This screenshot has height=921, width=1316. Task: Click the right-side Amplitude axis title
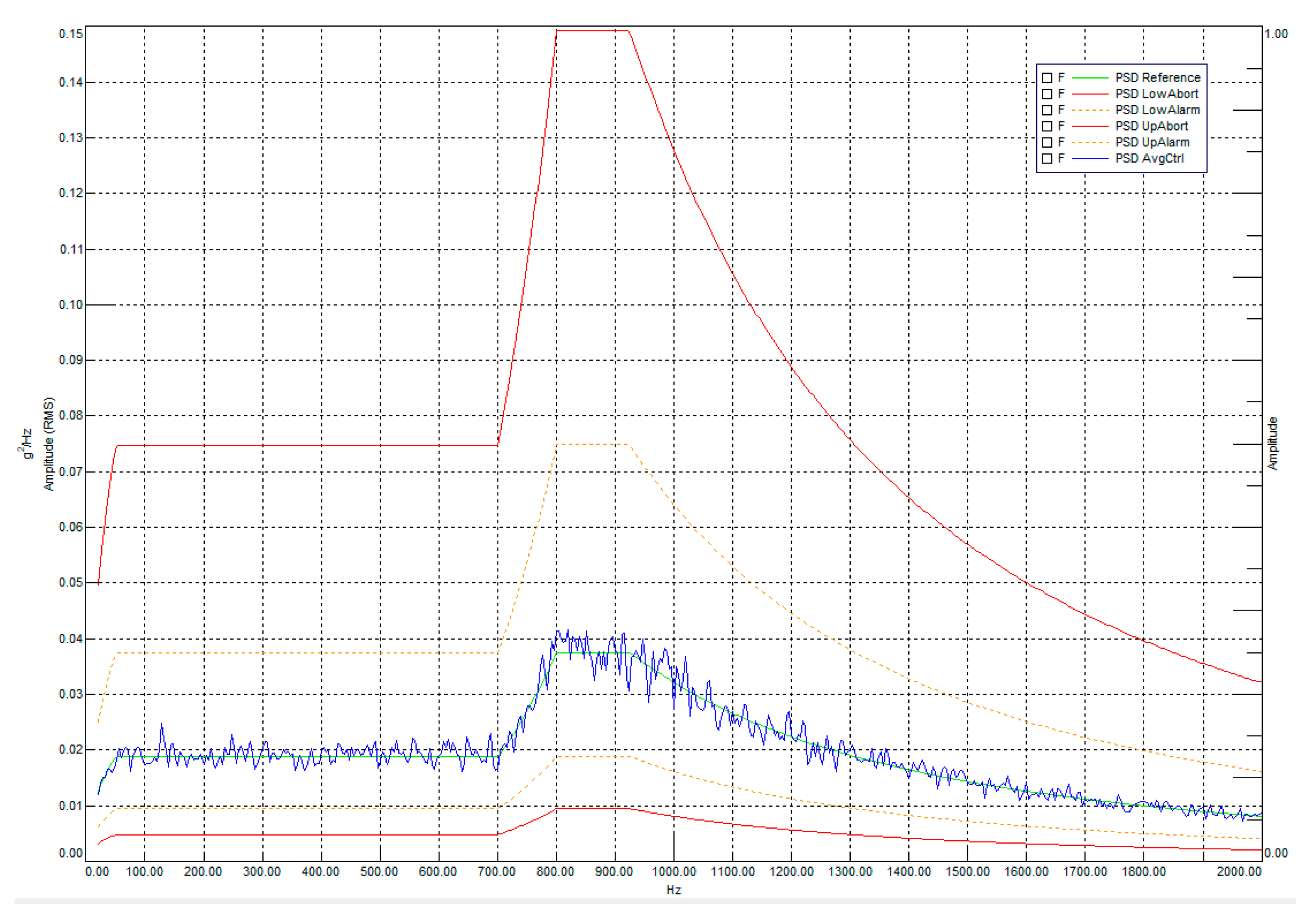coord(1273,443)
